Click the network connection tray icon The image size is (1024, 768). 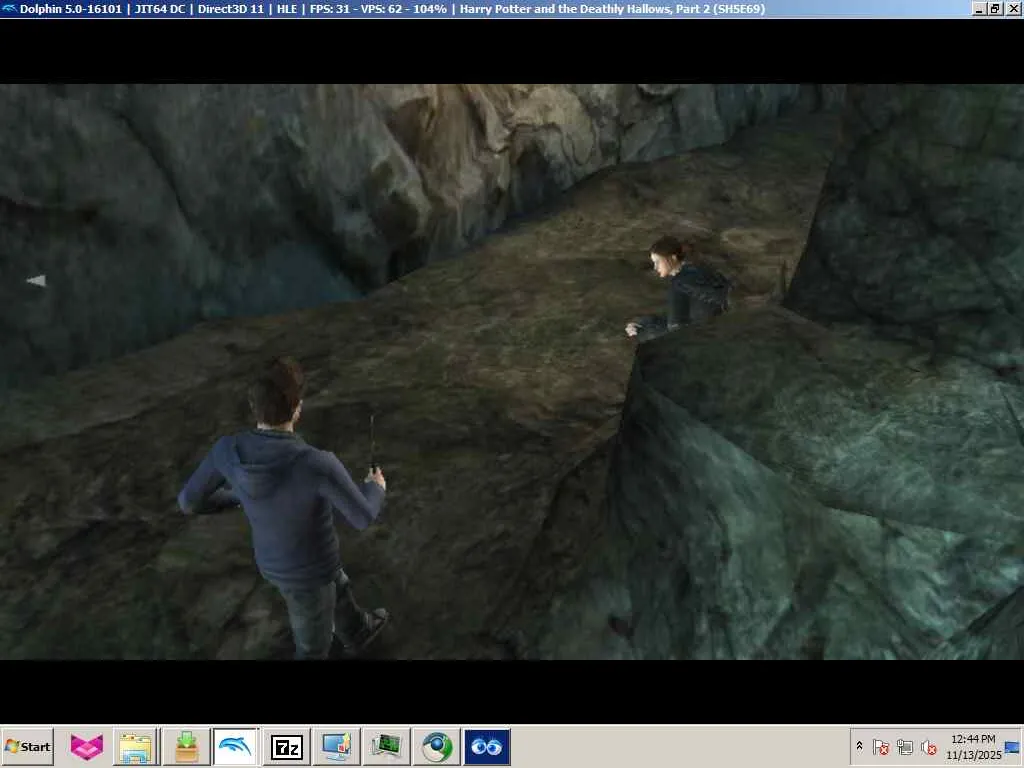904,747
